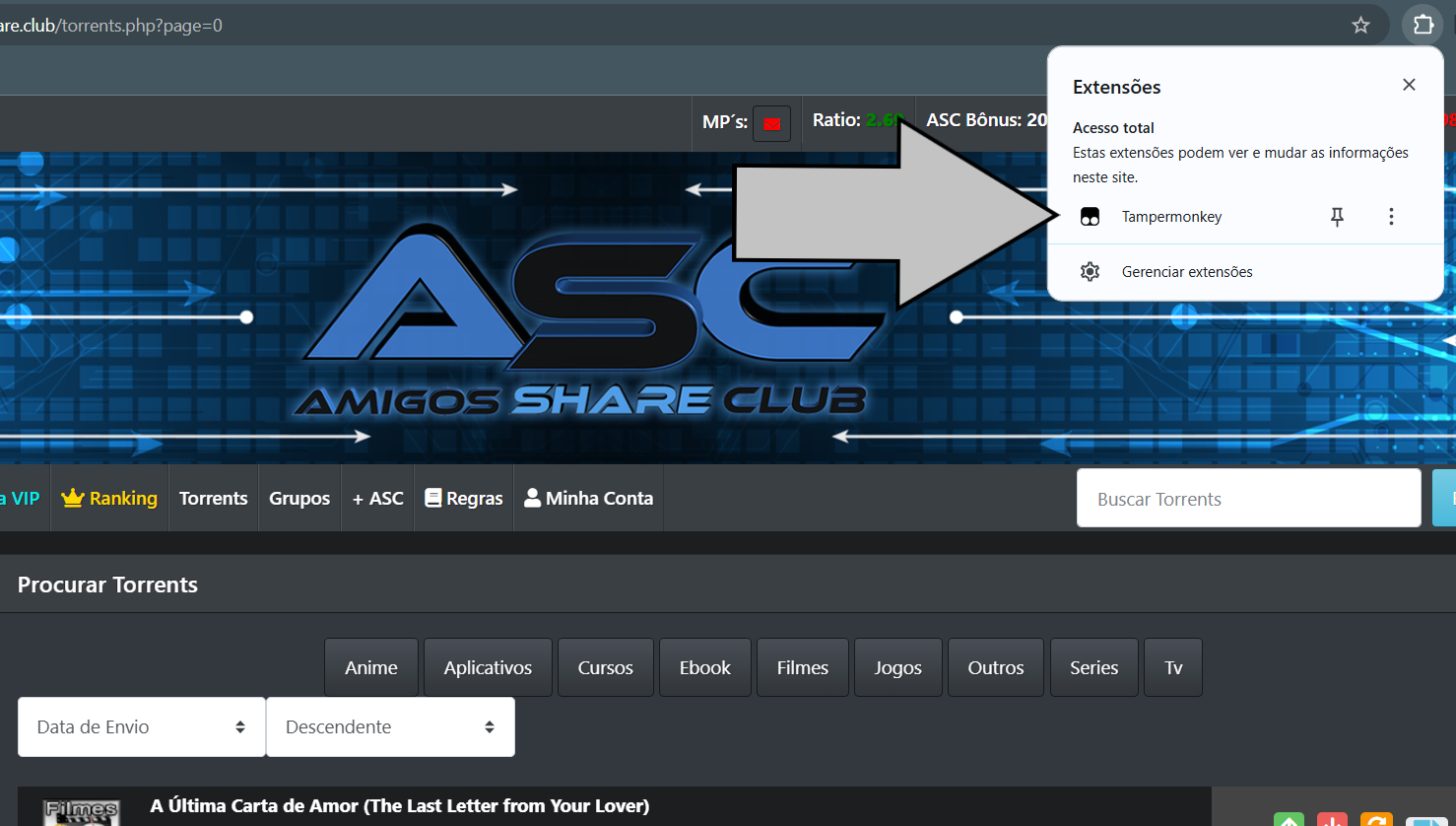Click the Minha Conta user icon
1456x826 pixels.
(x=532, y=498)
